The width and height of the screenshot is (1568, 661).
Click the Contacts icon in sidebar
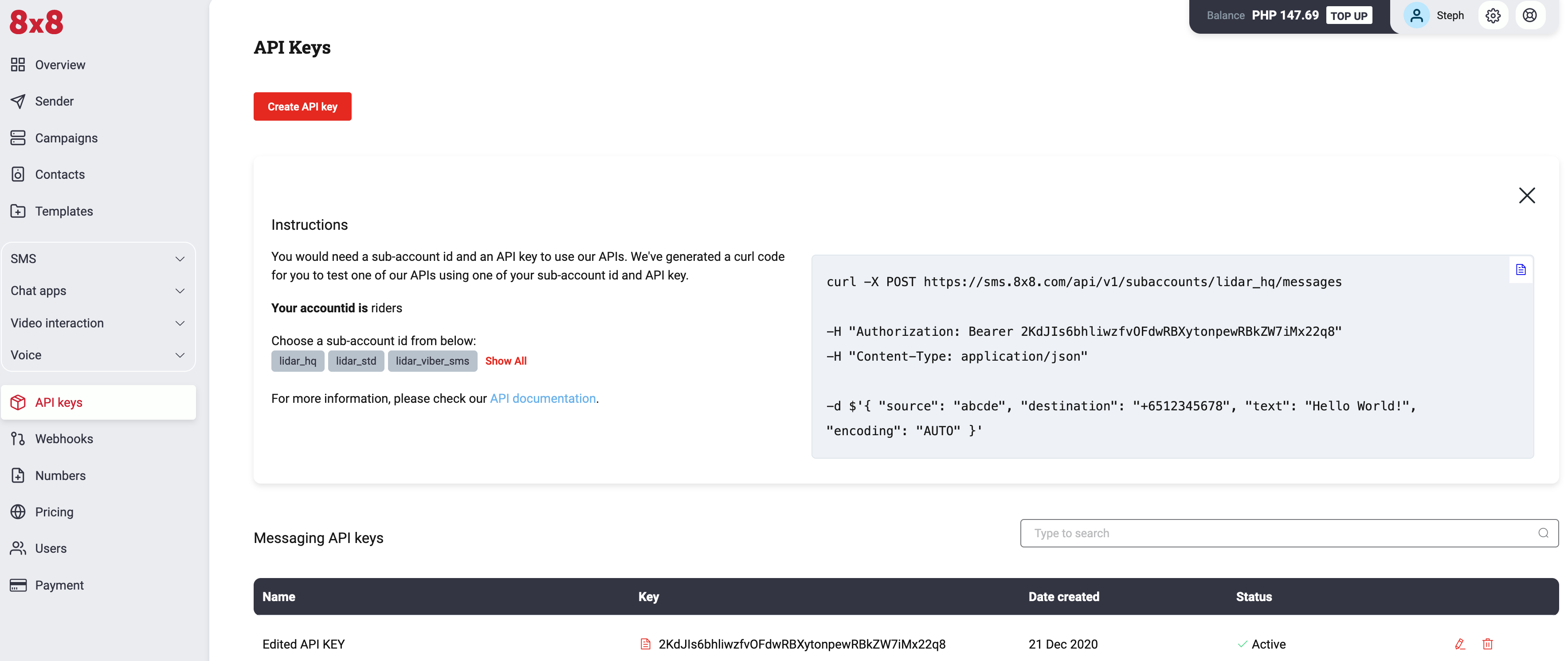tap(18, 174)
